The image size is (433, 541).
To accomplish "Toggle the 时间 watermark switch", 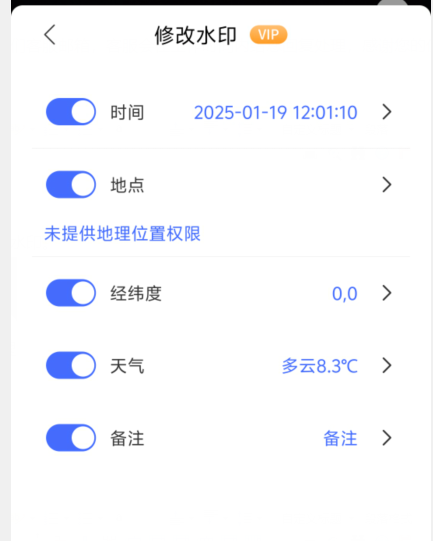I will click(x=71, y=112).
